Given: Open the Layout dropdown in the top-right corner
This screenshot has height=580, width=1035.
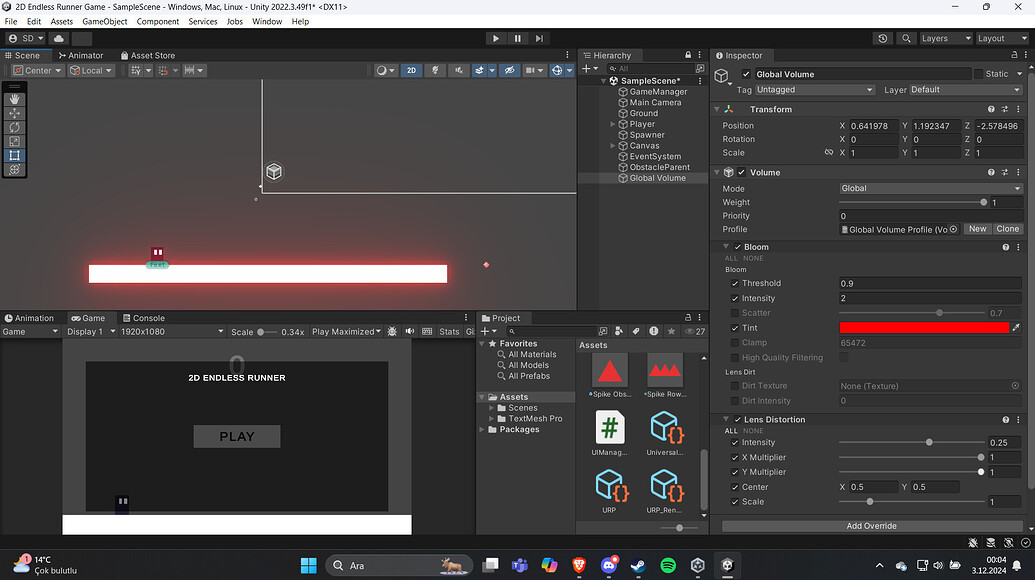Looking at the screenshot, I should (1004, 38).
